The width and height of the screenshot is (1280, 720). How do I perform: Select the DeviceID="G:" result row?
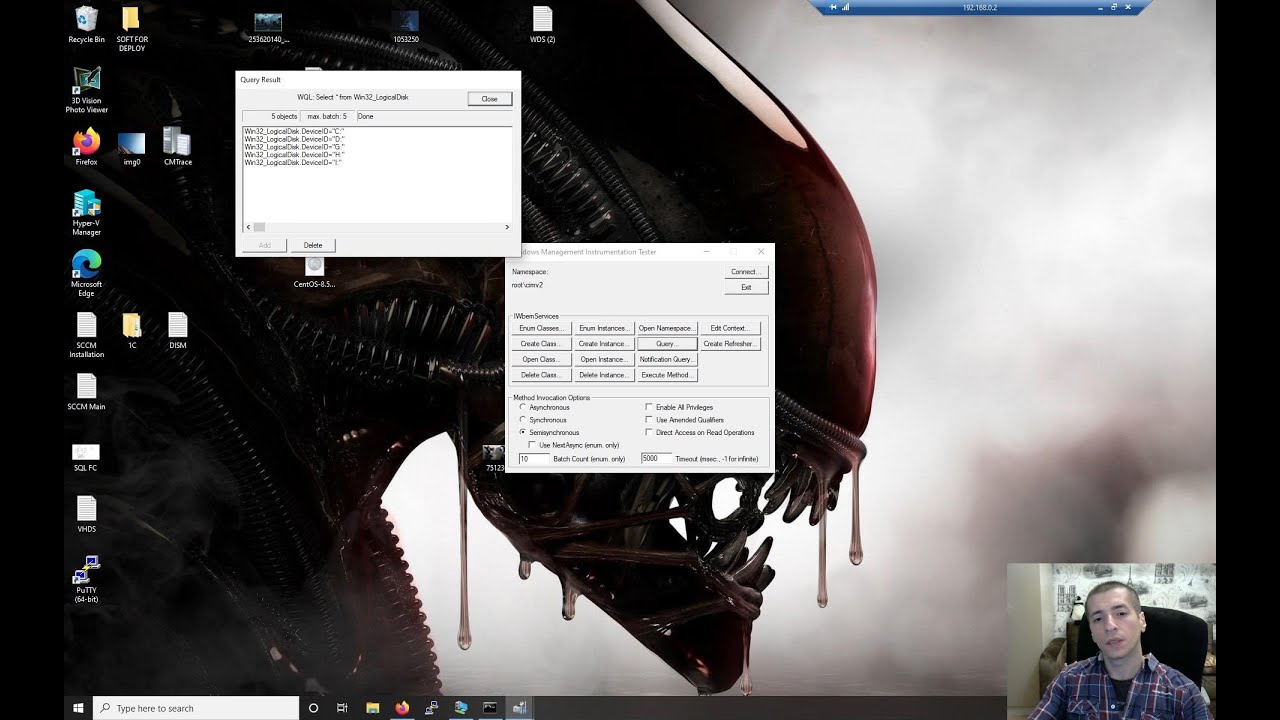point(294,147)
